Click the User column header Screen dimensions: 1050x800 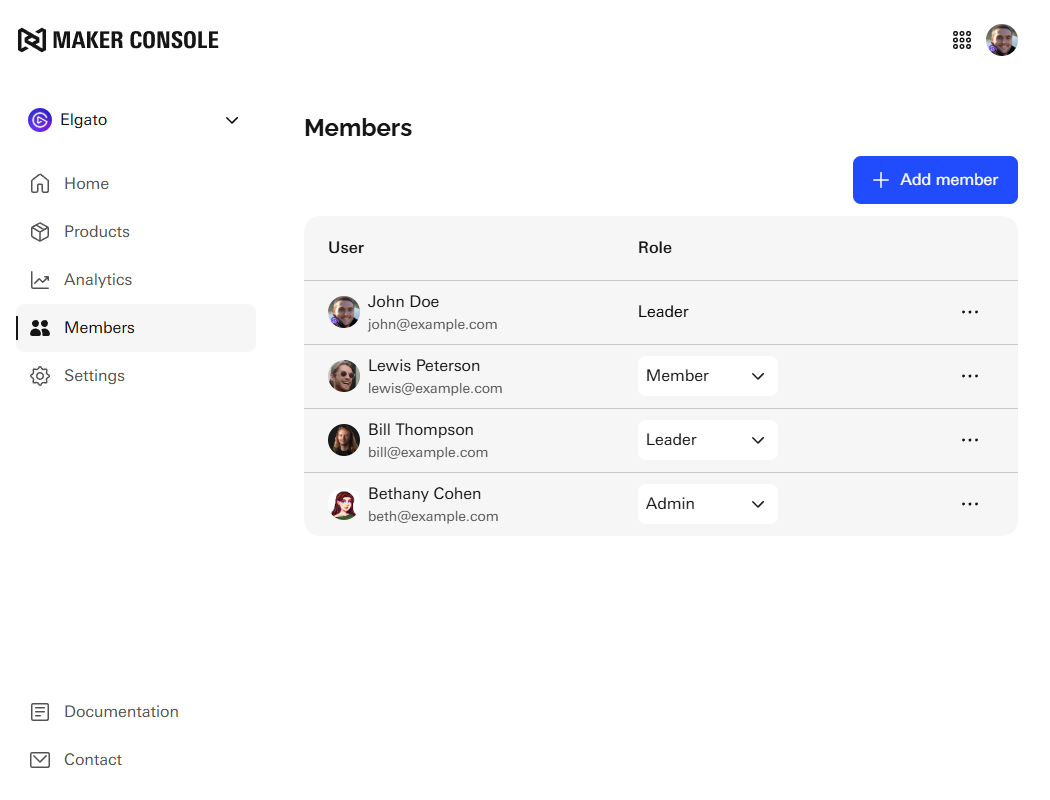tap(346, 248)
